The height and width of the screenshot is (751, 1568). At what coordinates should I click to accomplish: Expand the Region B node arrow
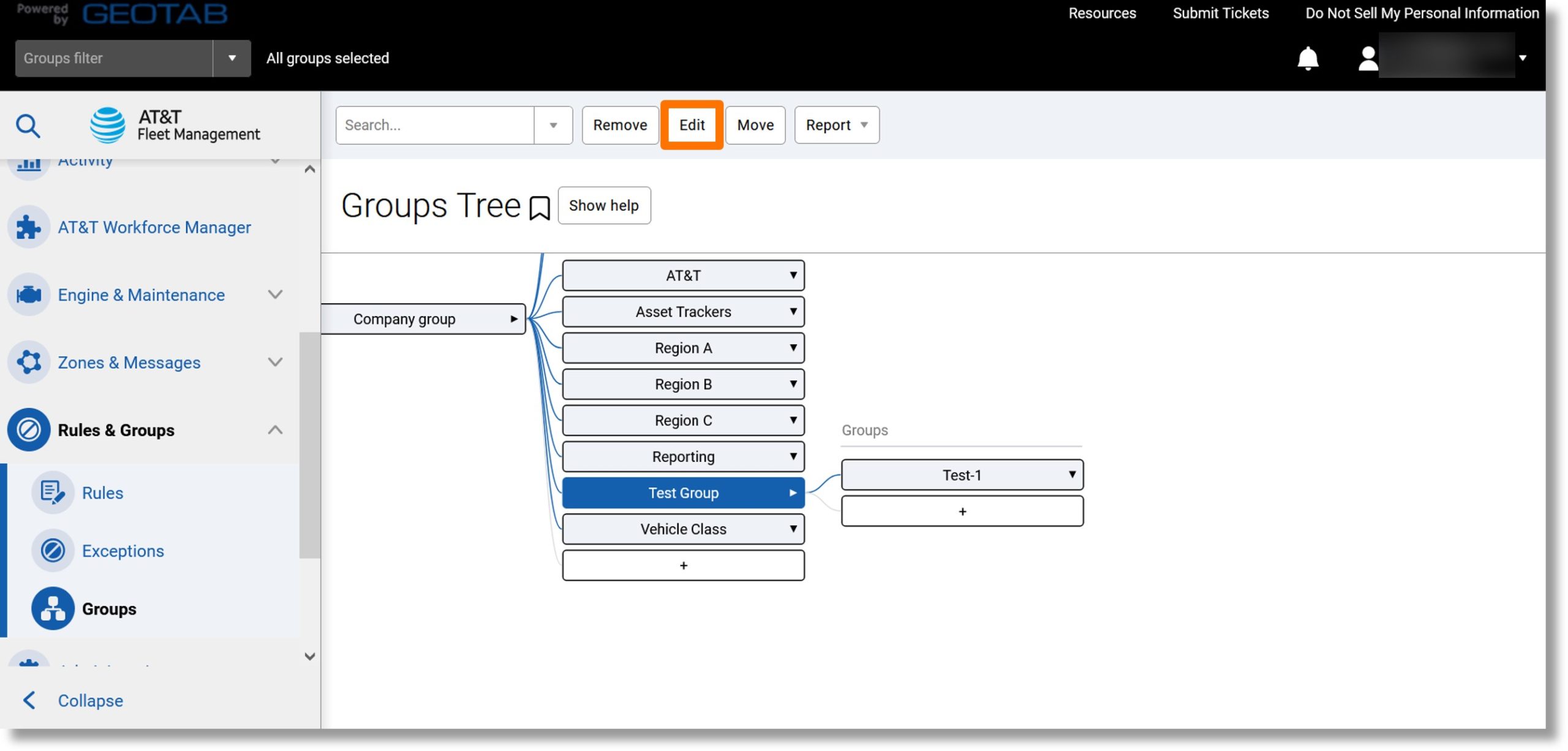[793, 383]
